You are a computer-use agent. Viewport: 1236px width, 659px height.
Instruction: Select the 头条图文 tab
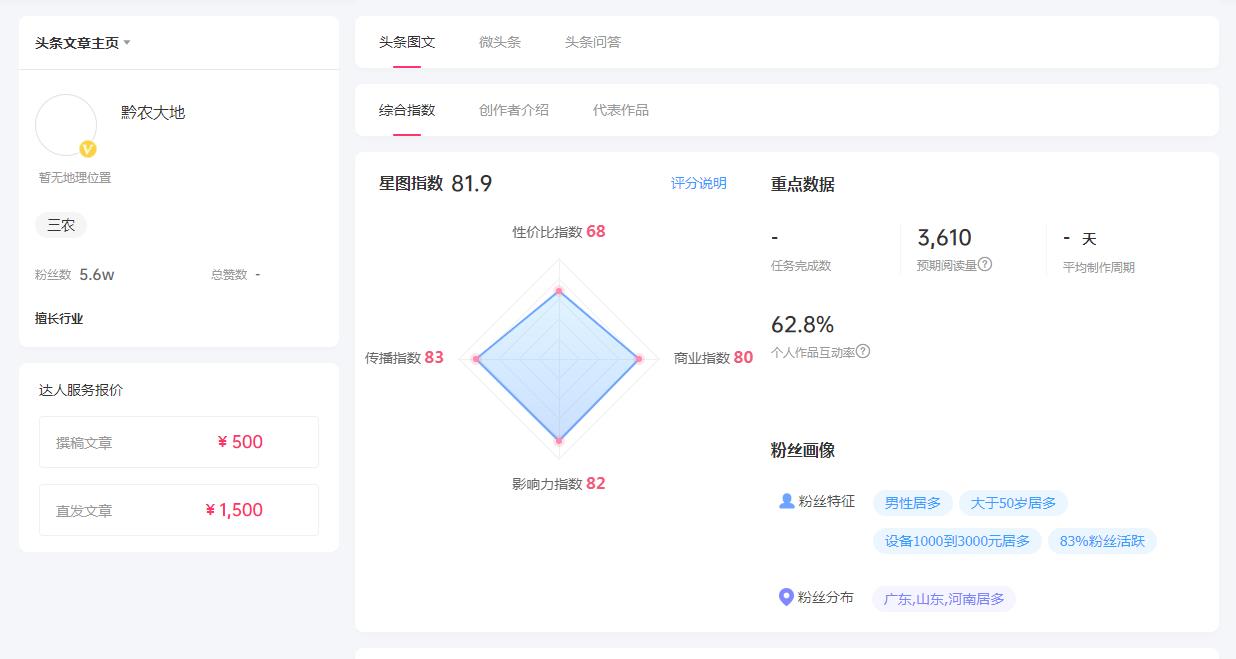click(x=410, y=42)
